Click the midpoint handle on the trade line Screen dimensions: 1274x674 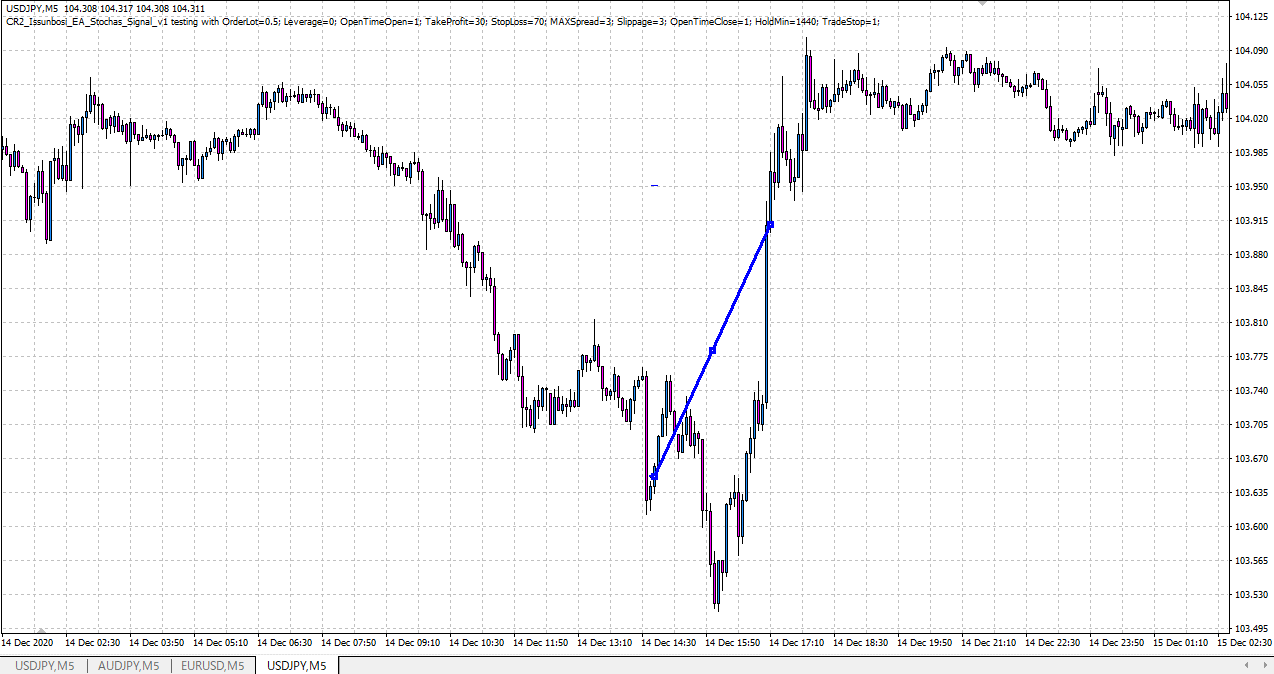pos(712,351)
